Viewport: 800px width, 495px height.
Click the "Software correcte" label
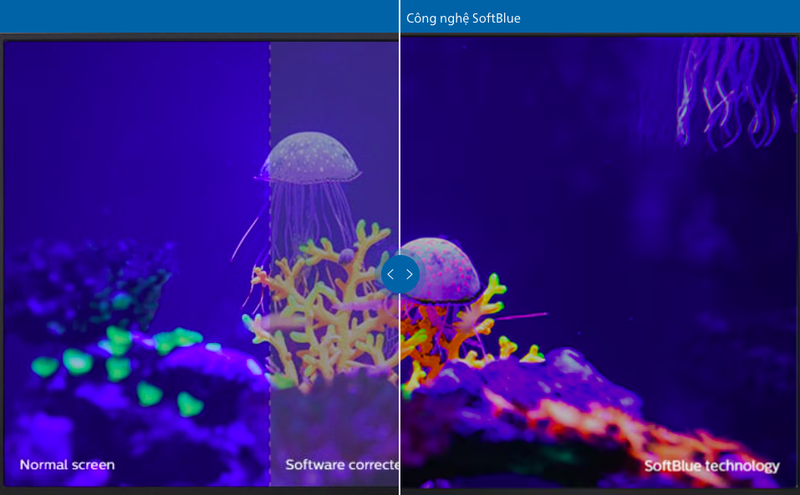point(342,465)
